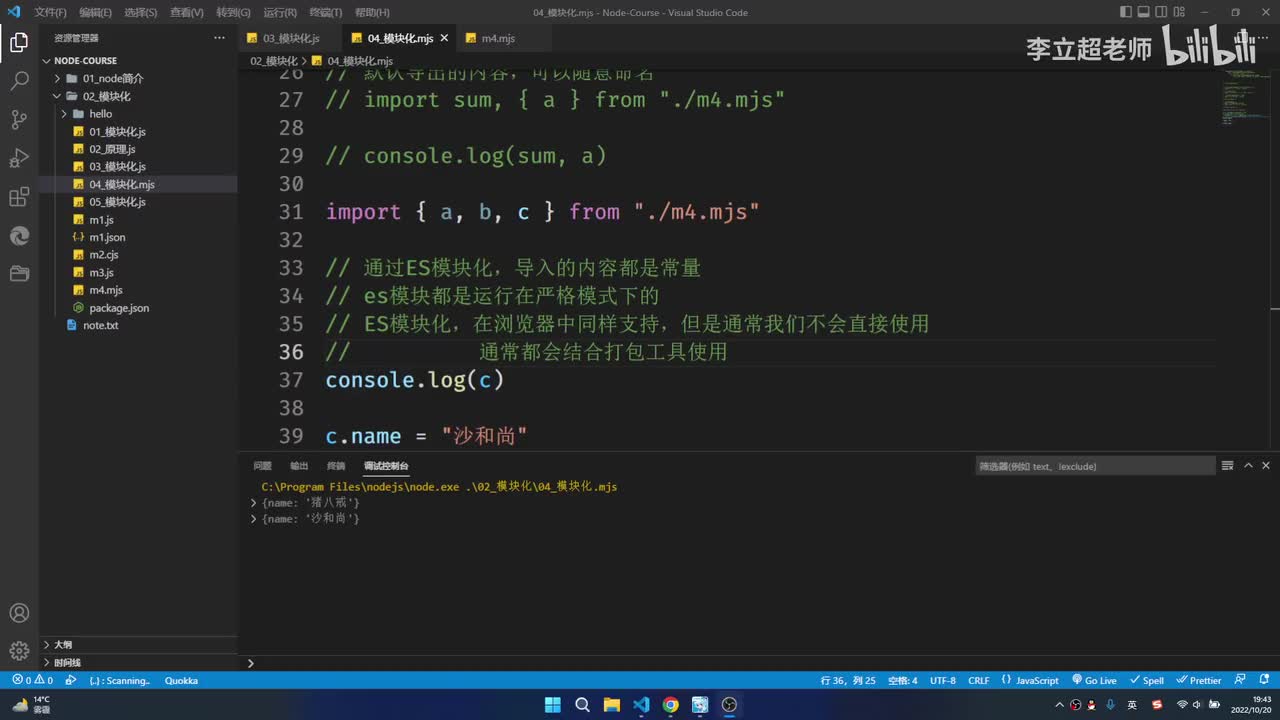Select the UTF-8 encoding status item
1280x720 pixels.
click(943, 680)
